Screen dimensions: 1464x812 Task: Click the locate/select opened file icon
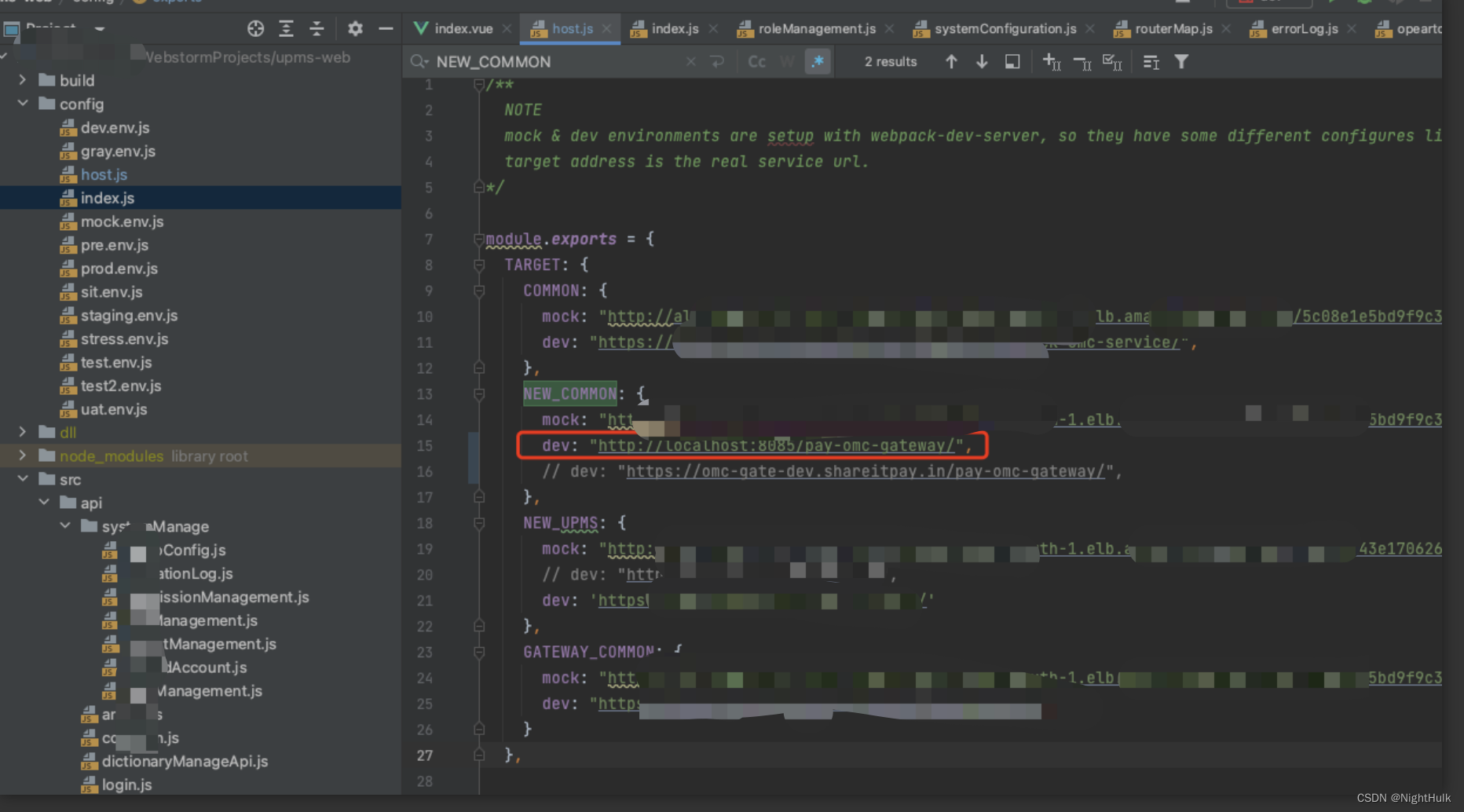coord(255,29)
